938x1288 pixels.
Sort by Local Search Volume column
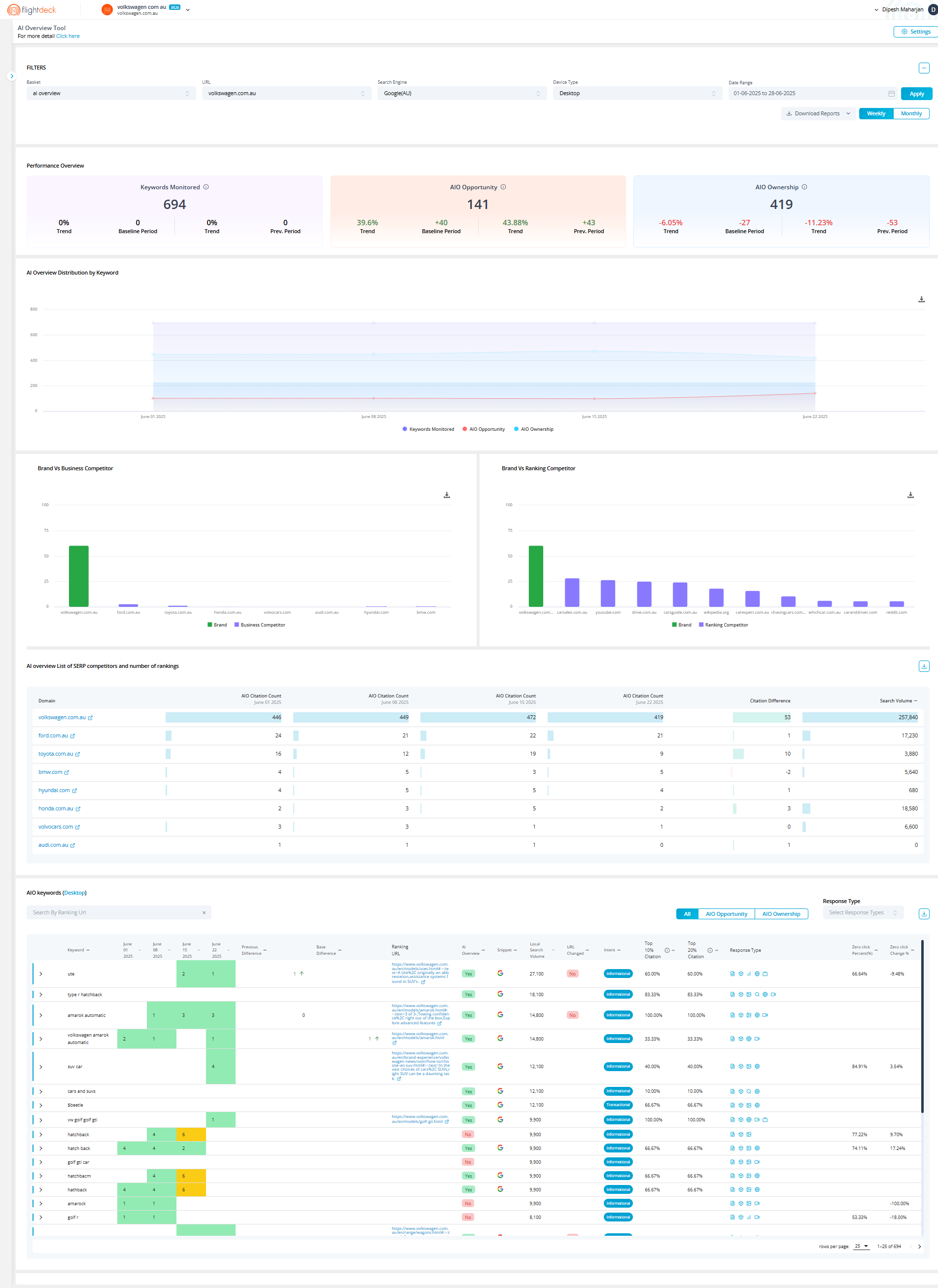click(x=541, y=950)
